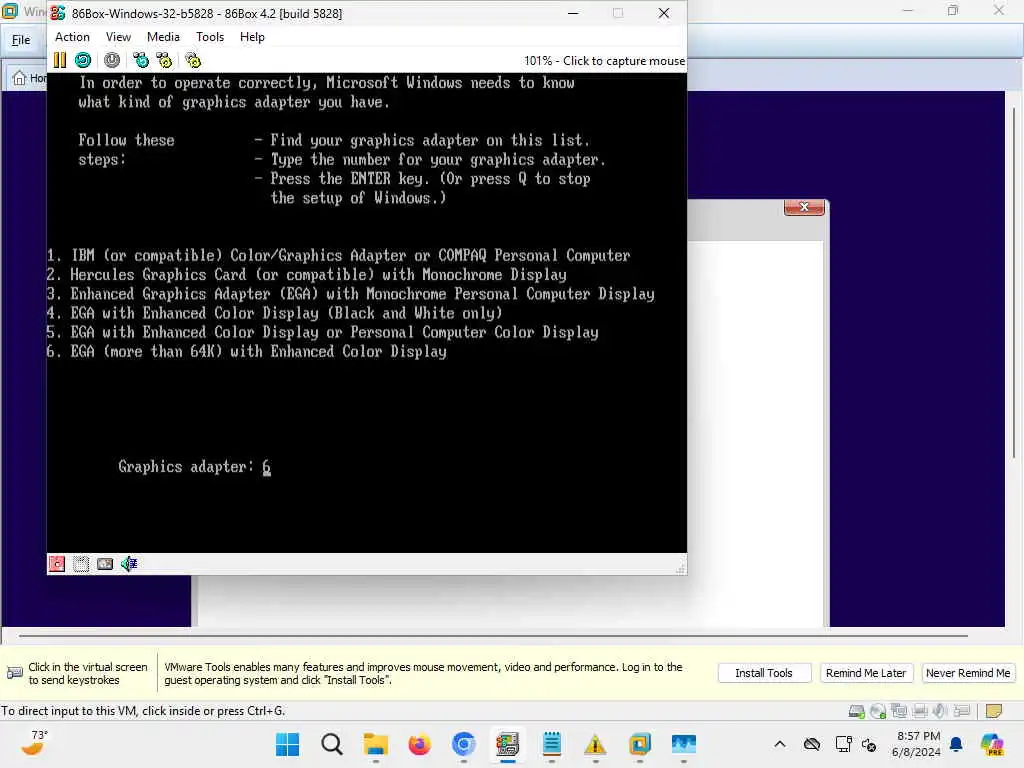
Task: Open the 86Box View menu
Action: pos(118,37)
